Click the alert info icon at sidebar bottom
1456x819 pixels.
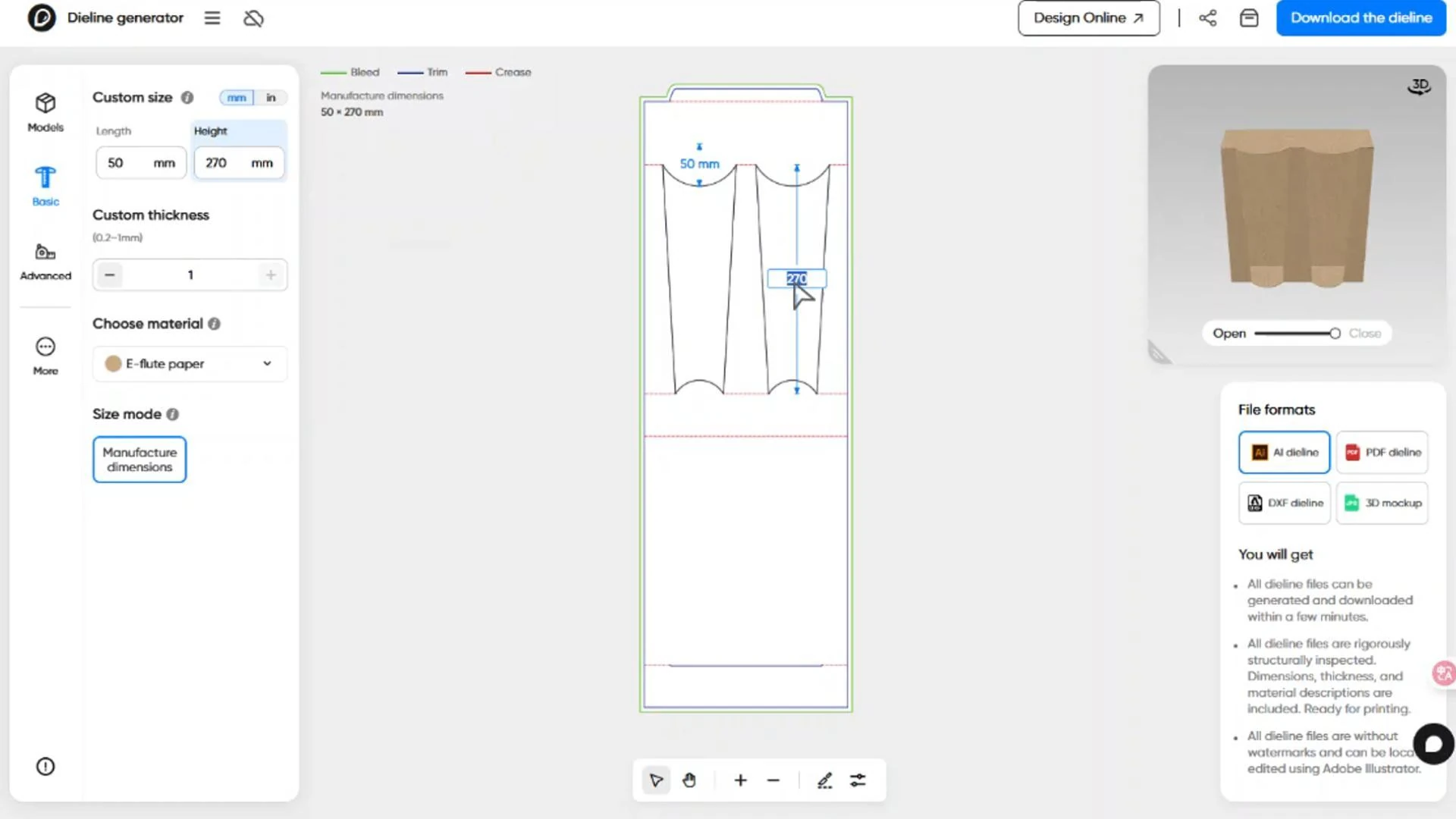(x=45, y=767)
